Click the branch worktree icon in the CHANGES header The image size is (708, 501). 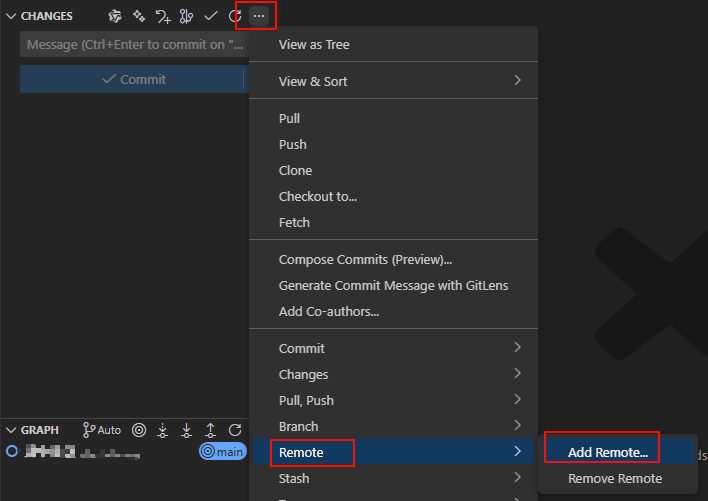[186, 16]
